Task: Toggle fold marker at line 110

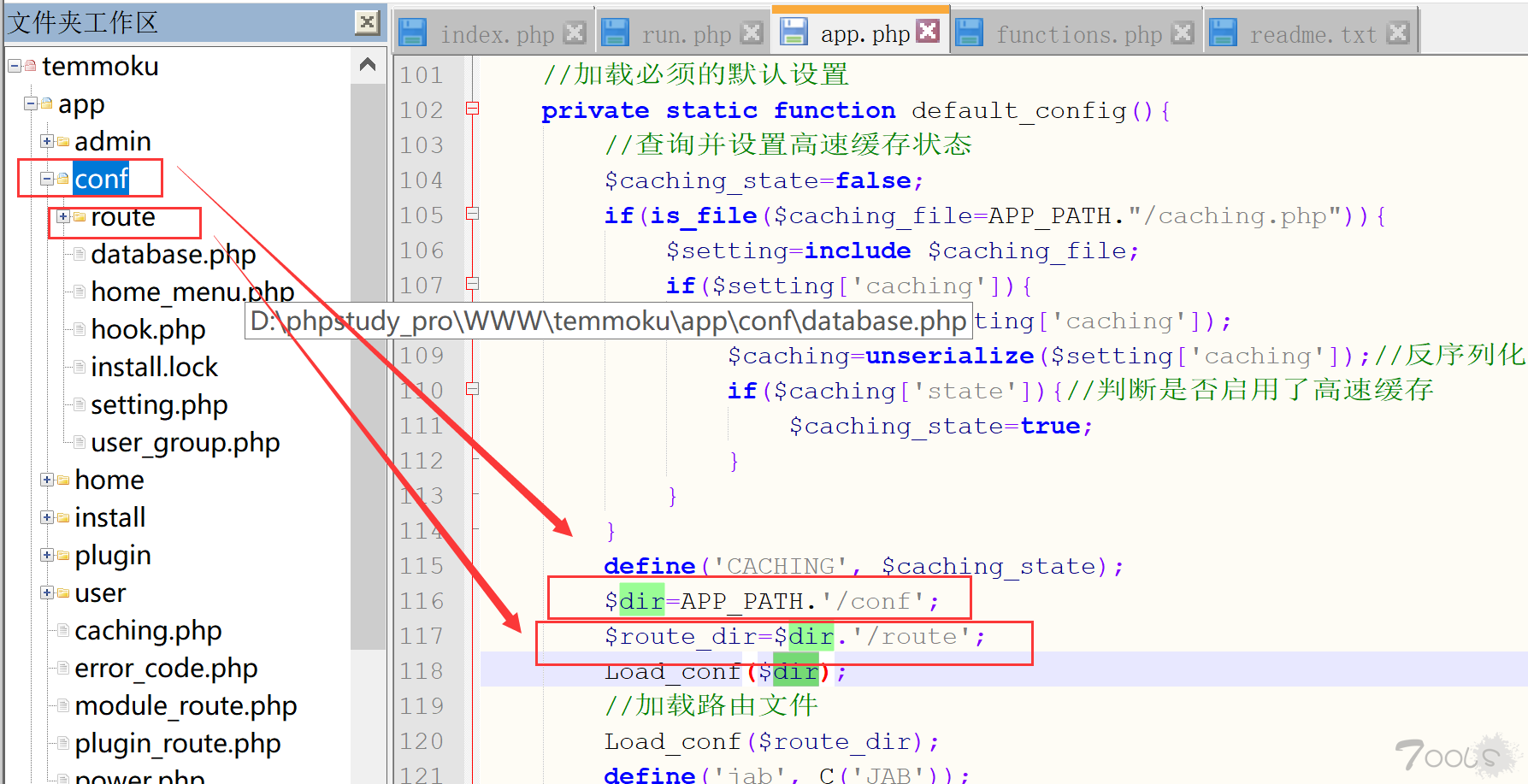Action: coord(472,389)
